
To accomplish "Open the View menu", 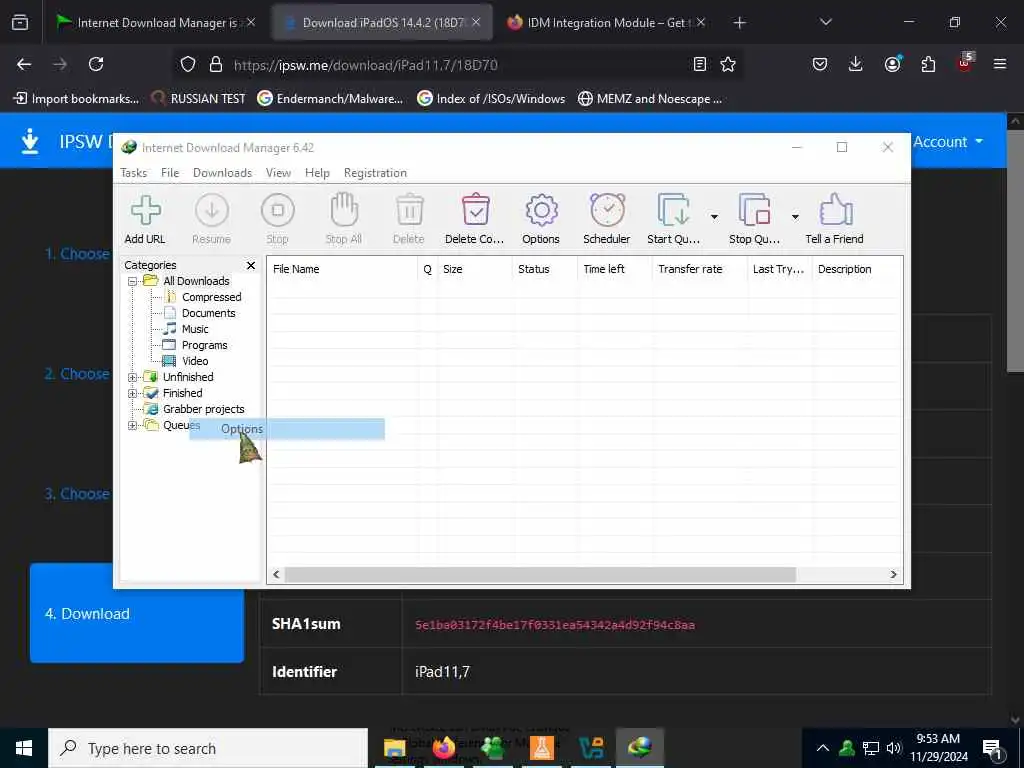I will (x=278, y=173).
